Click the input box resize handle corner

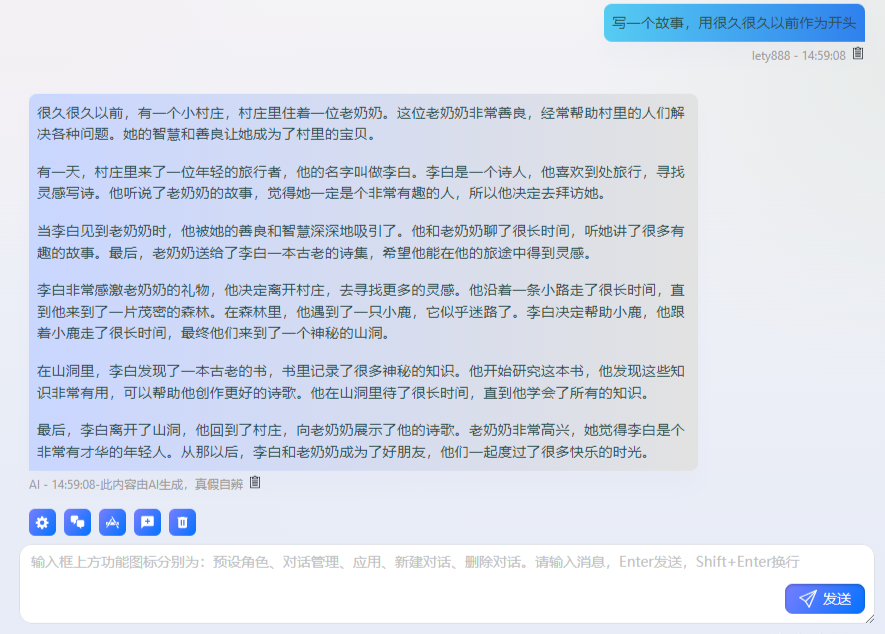868,618
